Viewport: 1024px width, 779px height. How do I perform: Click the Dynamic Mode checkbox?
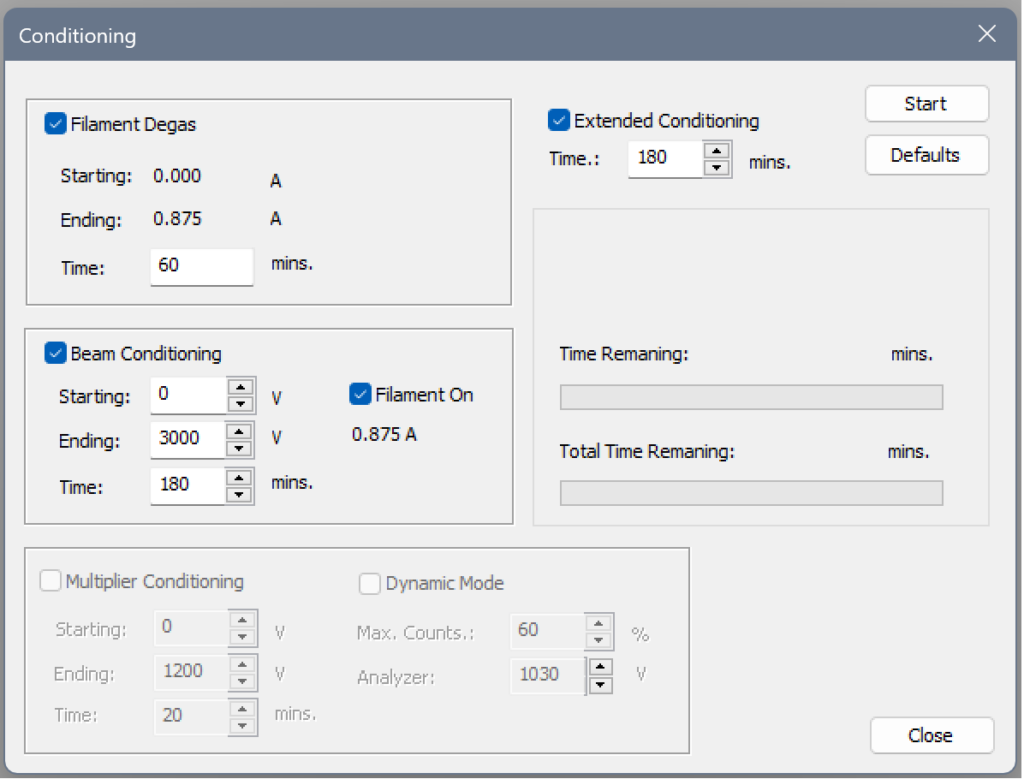[369, 583]
